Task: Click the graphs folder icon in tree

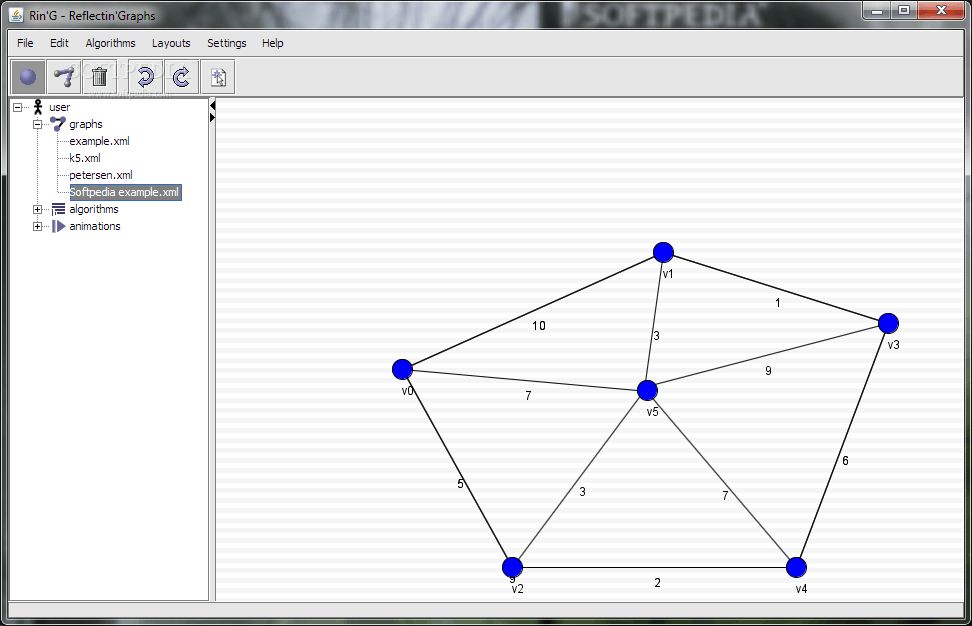Action: click(58, 124)
